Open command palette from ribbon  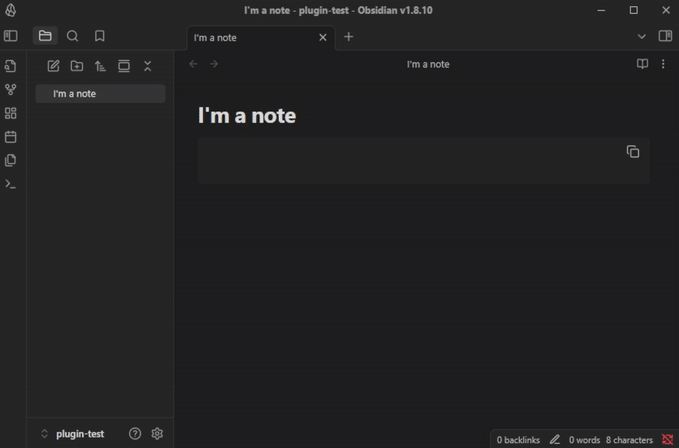(10, 184)
